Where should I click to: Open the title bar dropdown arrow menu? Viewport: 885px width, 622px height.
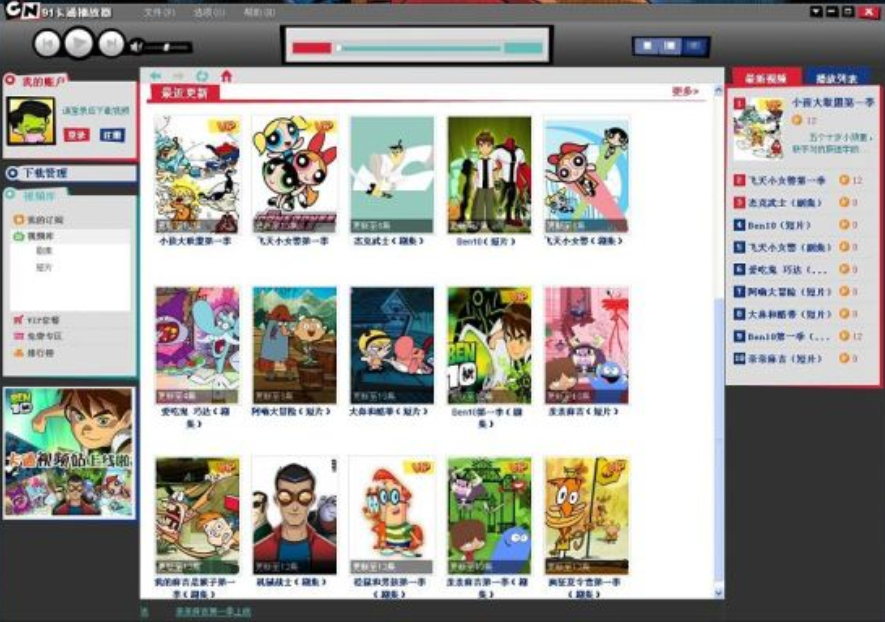click(x=816, y=11)
